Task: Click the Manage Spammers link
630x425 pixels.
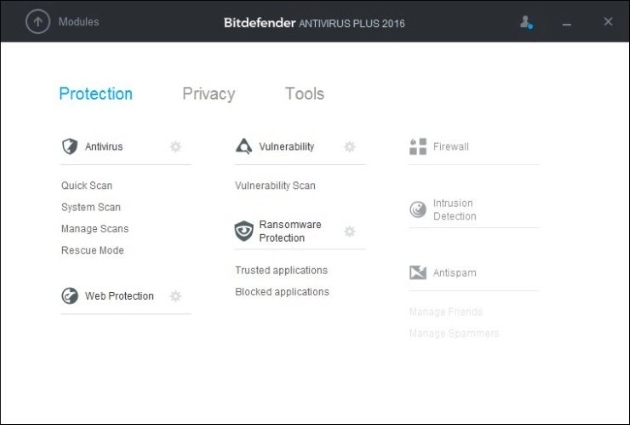Action: [x=454, y=333]
